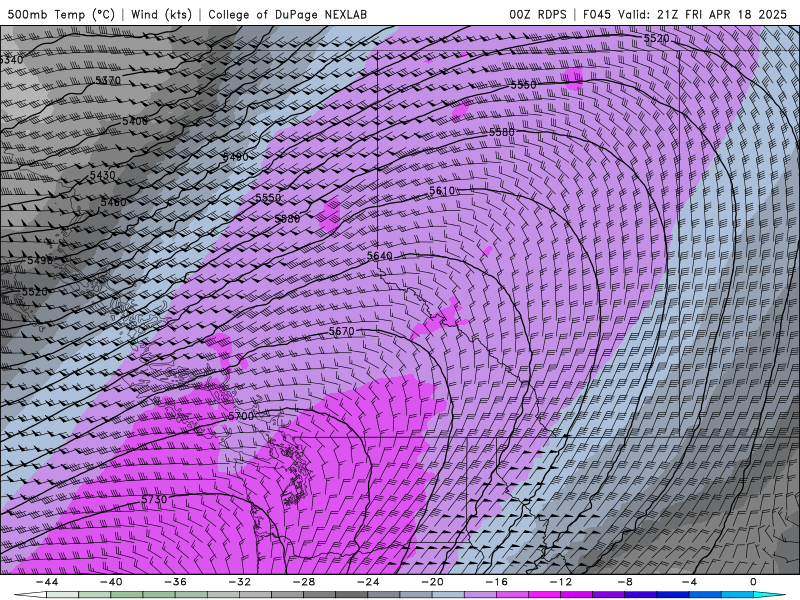Screen dimensions: 800x600
Task: Select the 5640 height contour label
Action: tap(380, 256)
